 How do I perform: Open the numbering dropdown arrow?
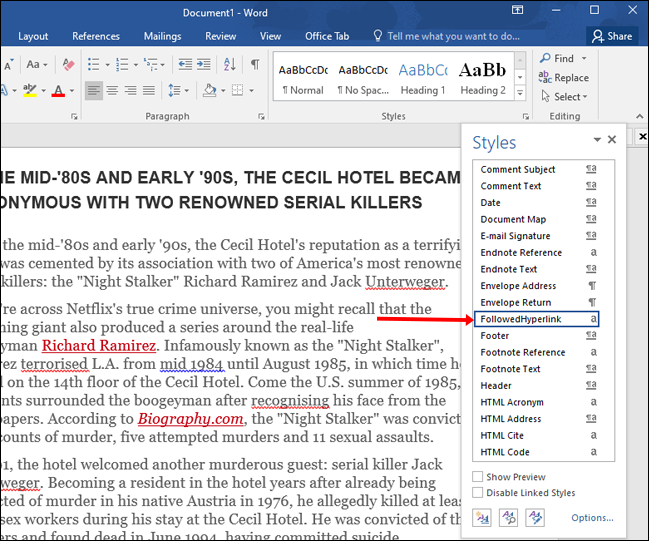coord(135,65)
